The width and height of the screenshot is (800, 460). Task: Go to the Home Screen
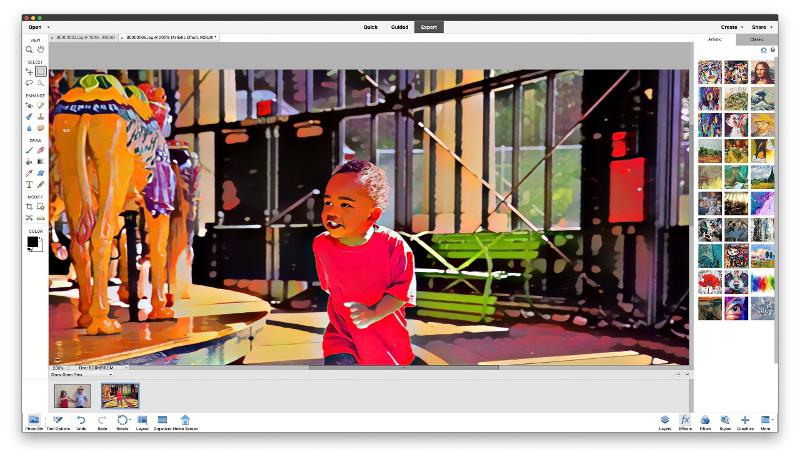click(x=185, y=422)
